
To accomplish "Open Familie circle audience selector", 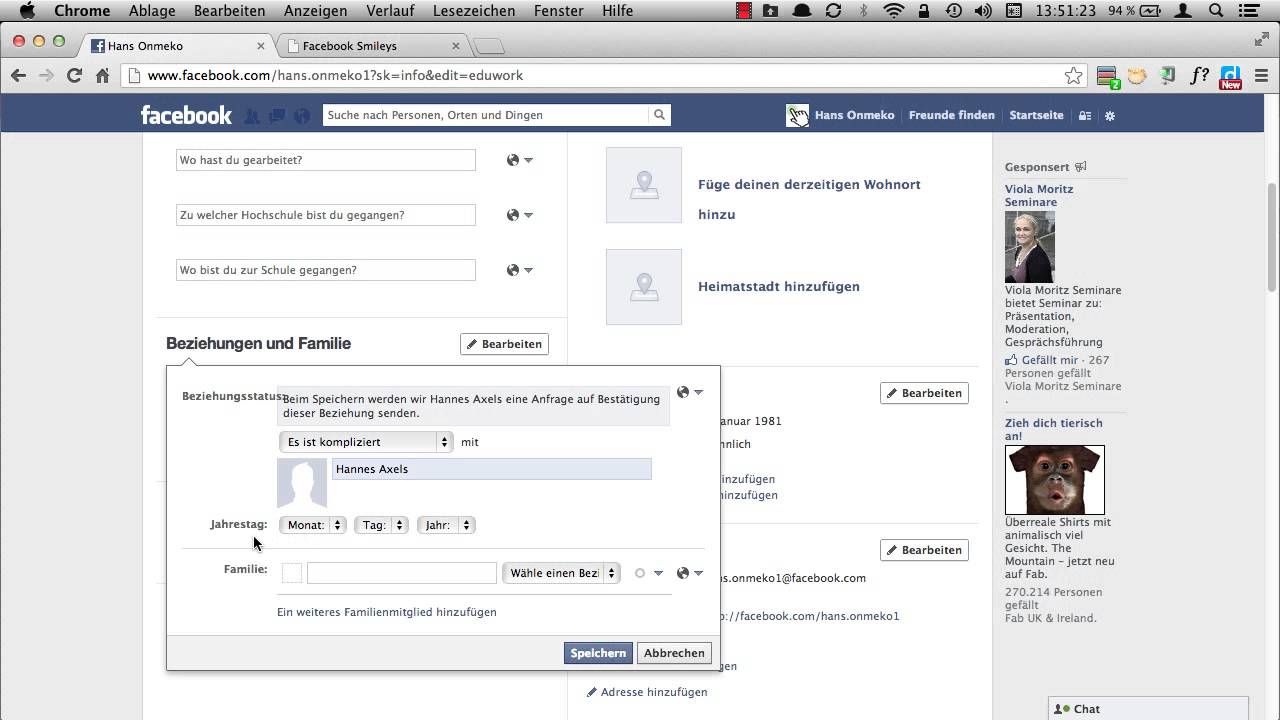I will pyautogui.click(x=649, y=573).
